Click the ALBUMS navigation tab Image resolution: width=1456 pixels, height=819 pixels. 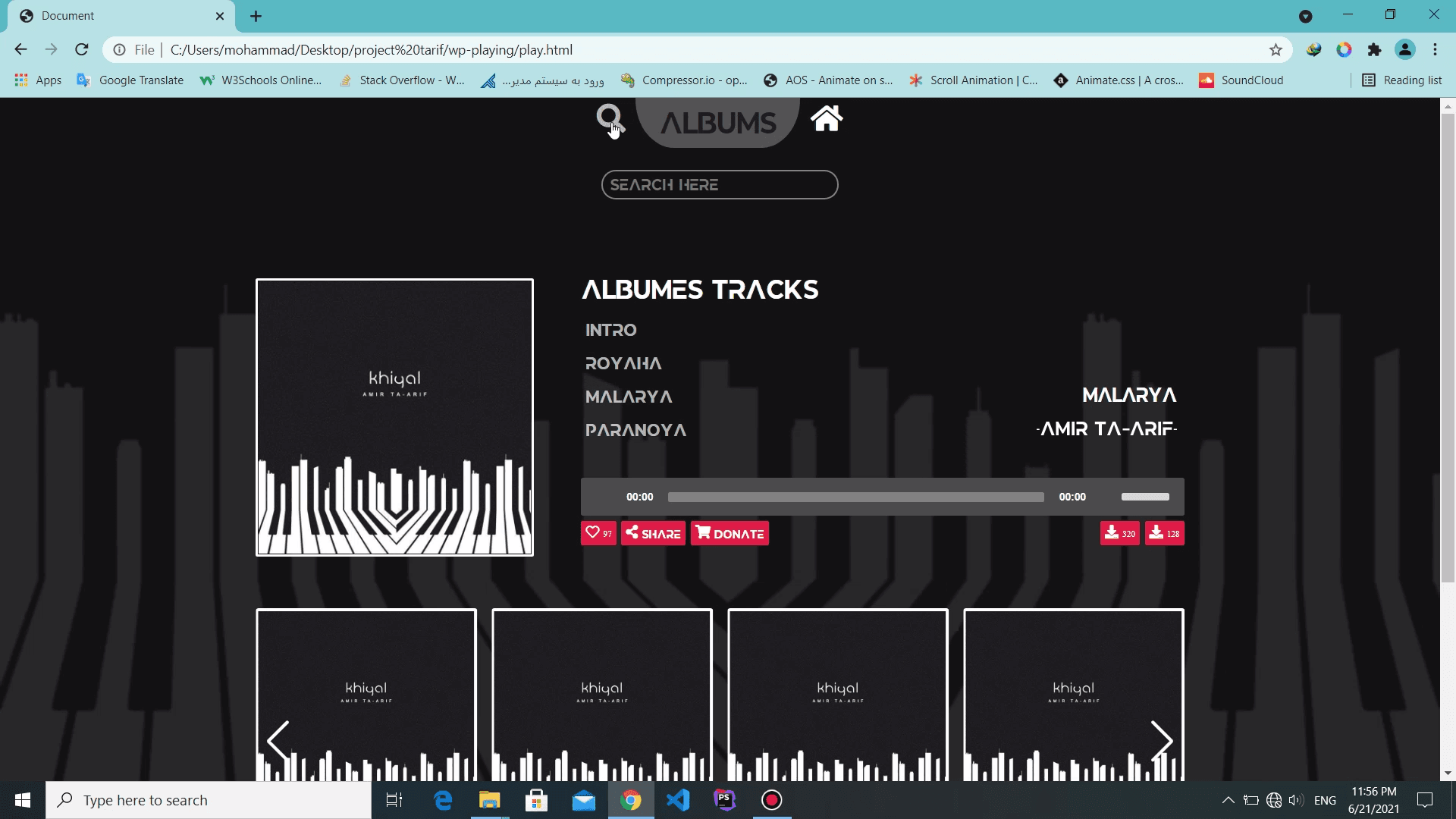(717, 120)
